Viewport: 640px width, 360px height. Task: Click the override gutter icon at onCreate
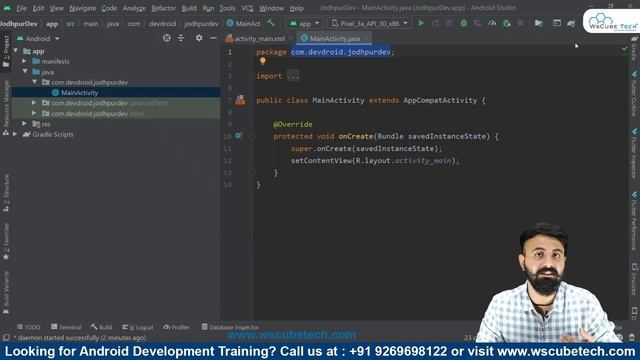point(238,136)
